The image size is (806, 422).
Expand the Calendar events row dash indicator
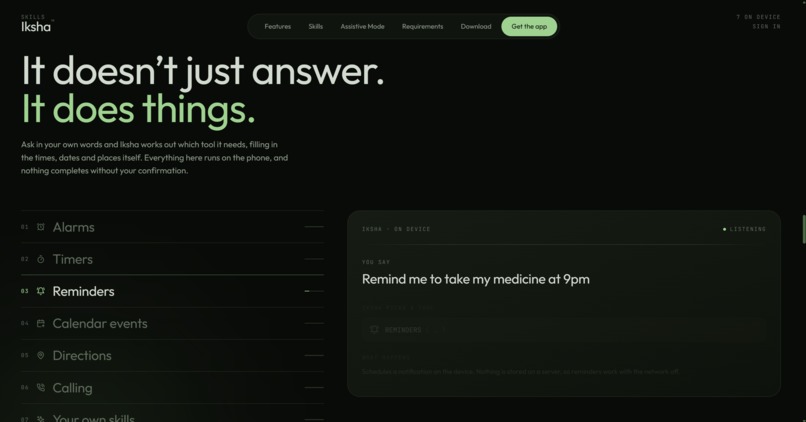pyautogui.click(x=314, y=323)
